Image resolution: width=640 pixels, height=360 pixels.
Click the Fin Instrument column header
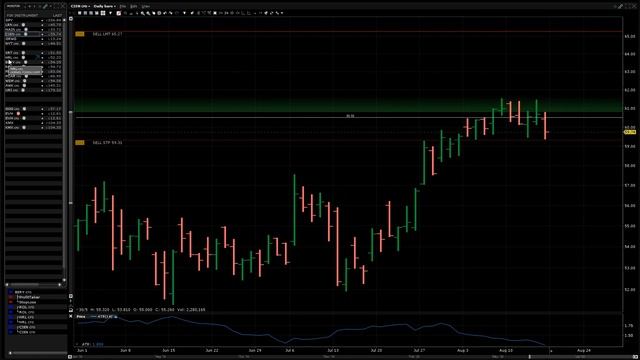tap(22, 16)
